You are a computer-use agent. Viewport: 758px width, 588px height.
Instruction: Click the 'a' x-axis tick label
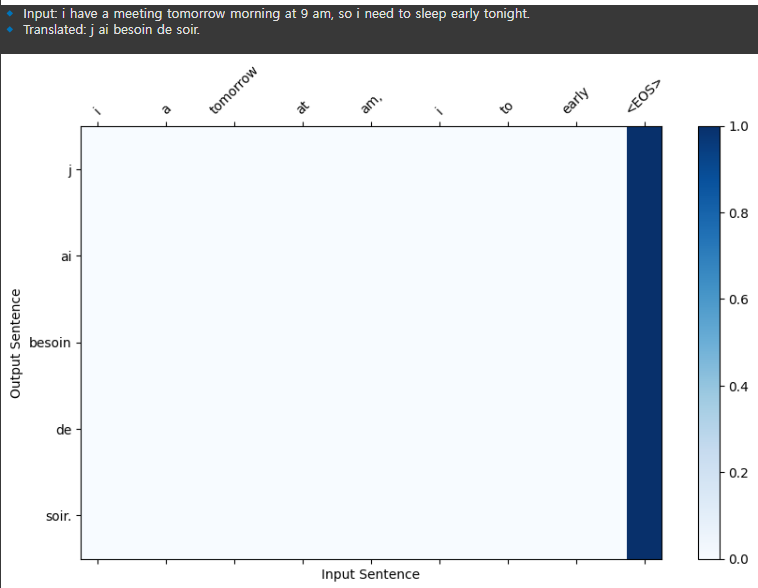165,109
